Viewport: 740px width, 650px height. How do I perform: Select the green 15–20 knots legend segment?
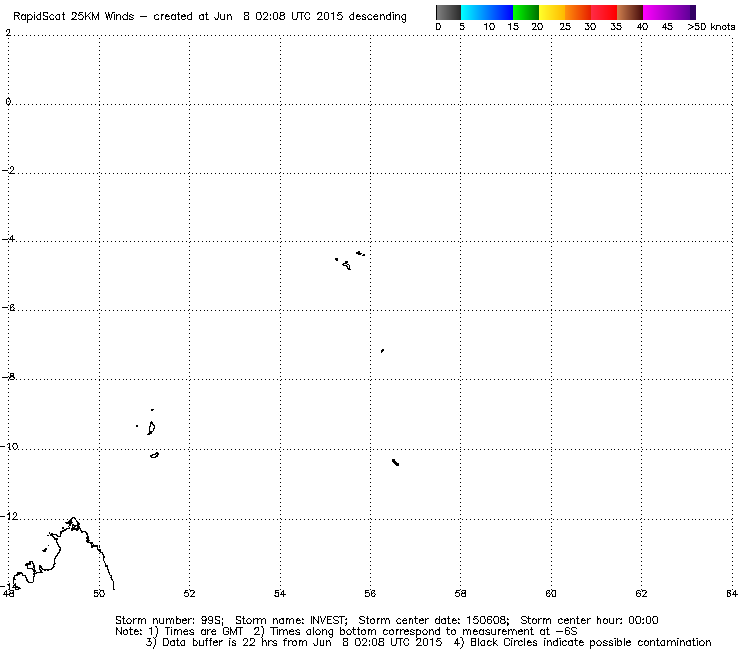tap(526, 12)
